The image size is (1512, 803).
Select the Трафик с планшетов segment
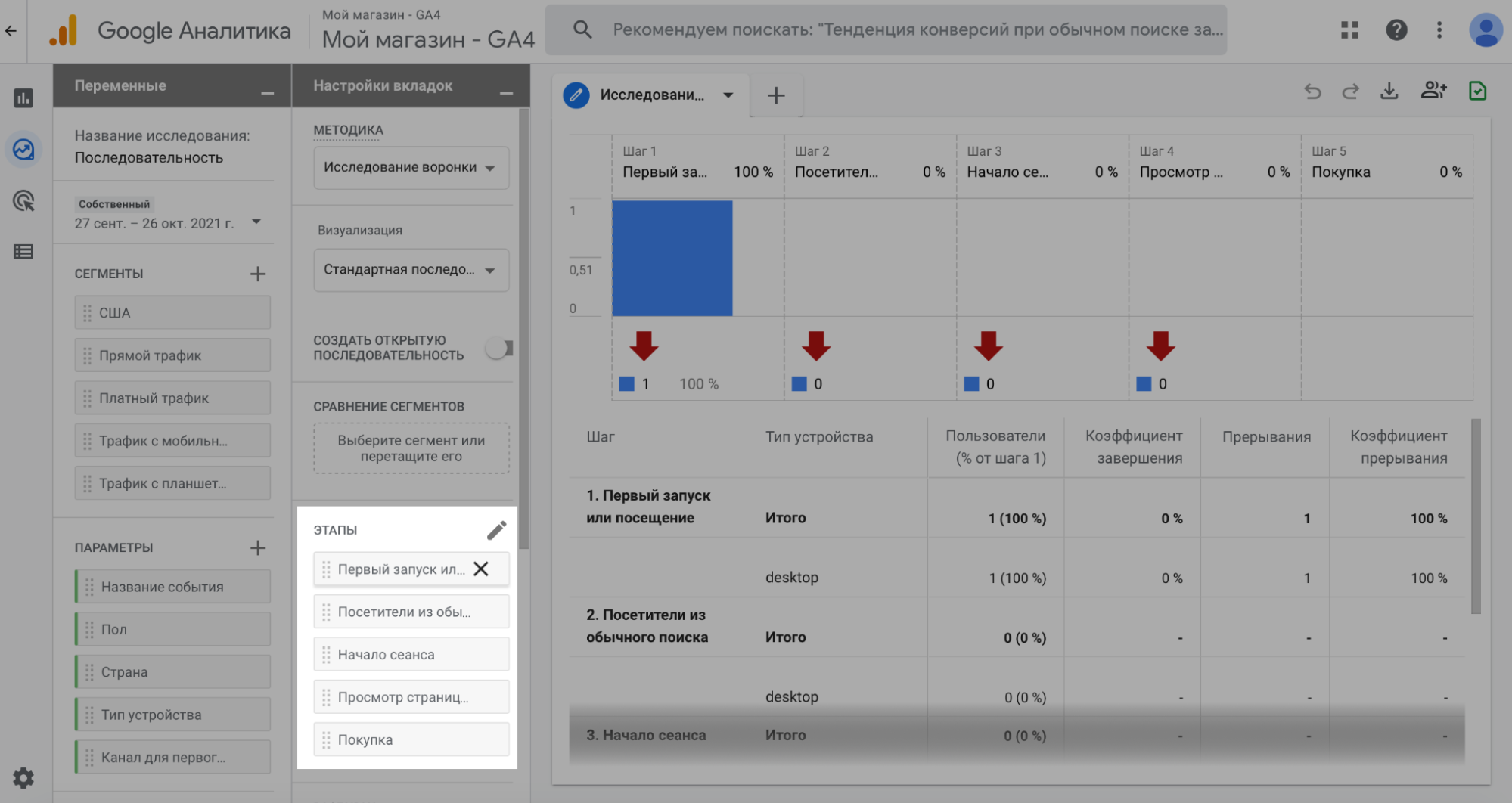coord(172,483)
